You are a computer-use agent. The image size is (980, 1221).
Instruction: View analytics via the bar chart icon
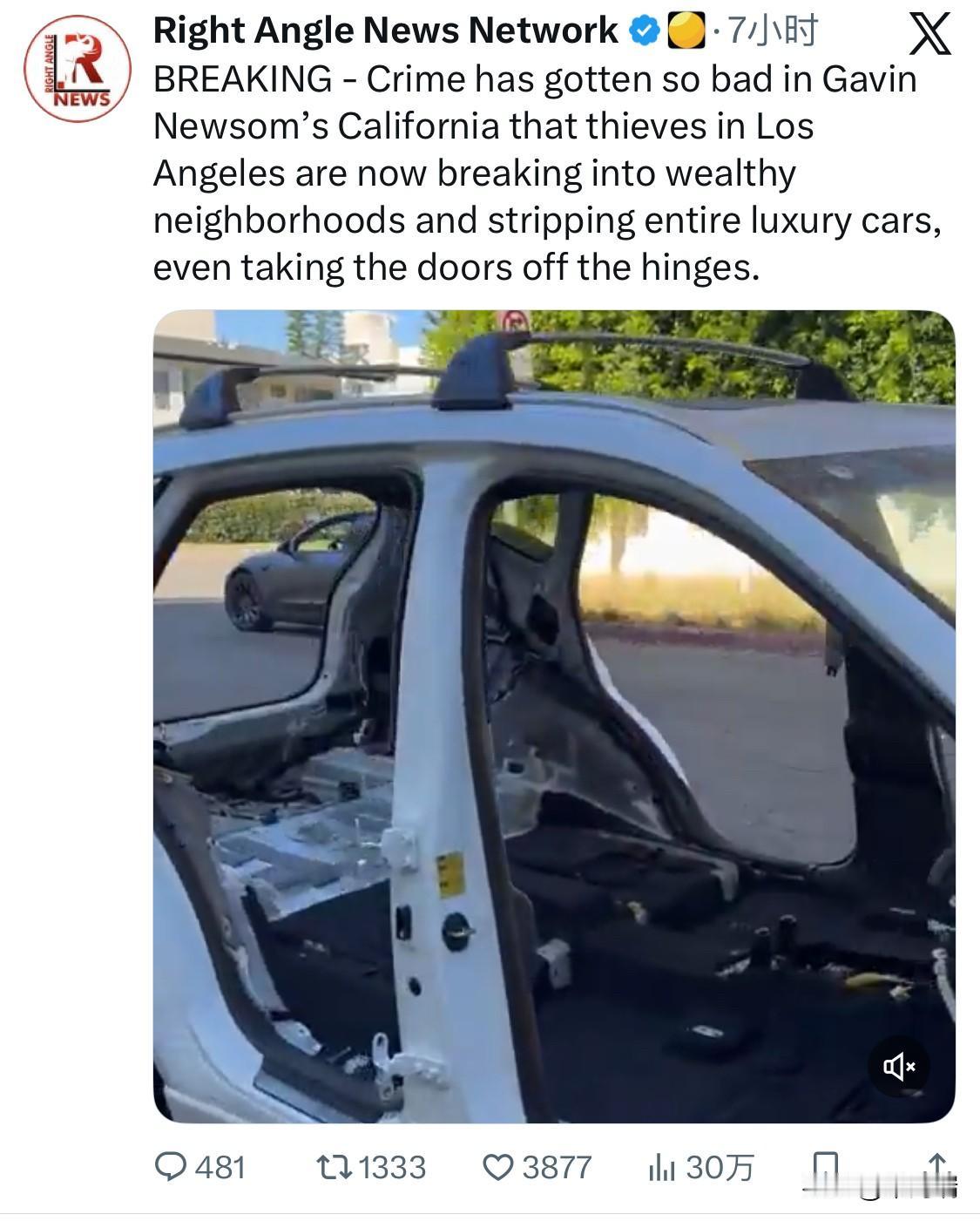pos(662,1168)
